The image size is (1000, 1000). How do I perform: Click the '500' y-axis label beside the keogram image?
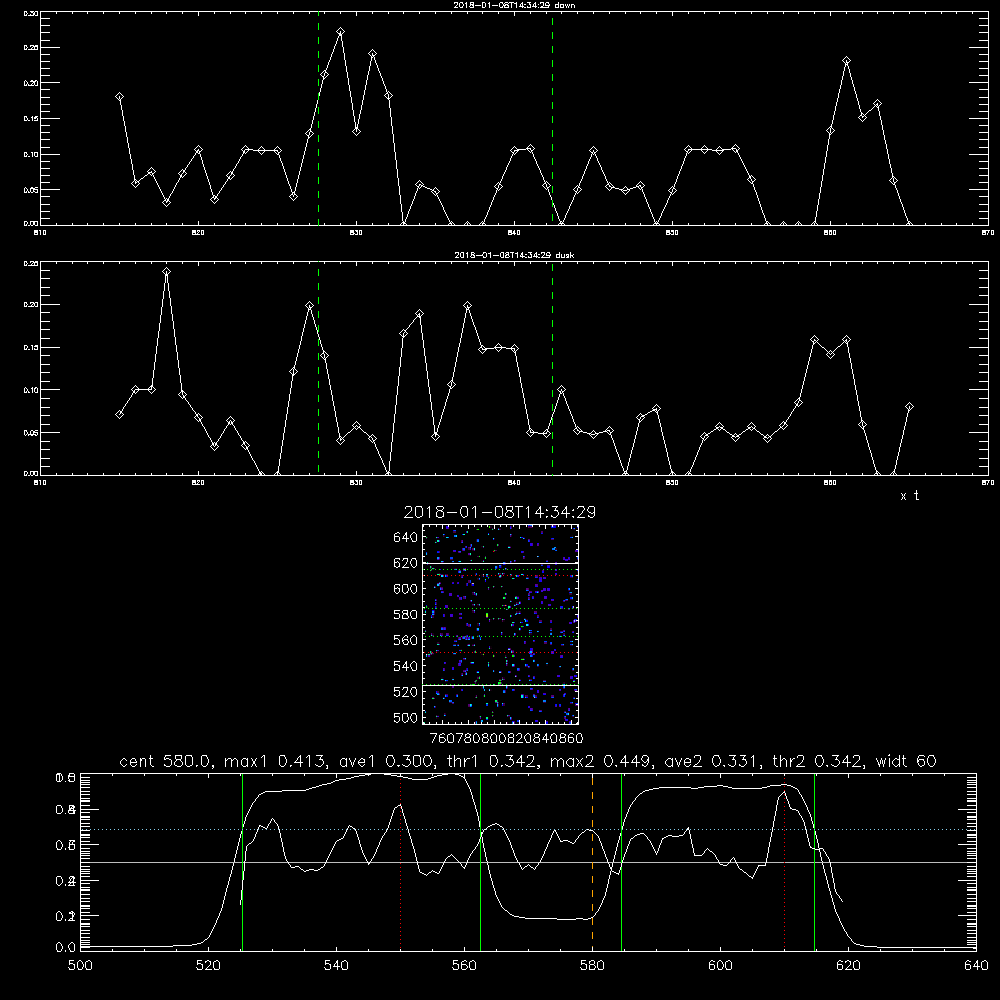[x=406, y=717]
